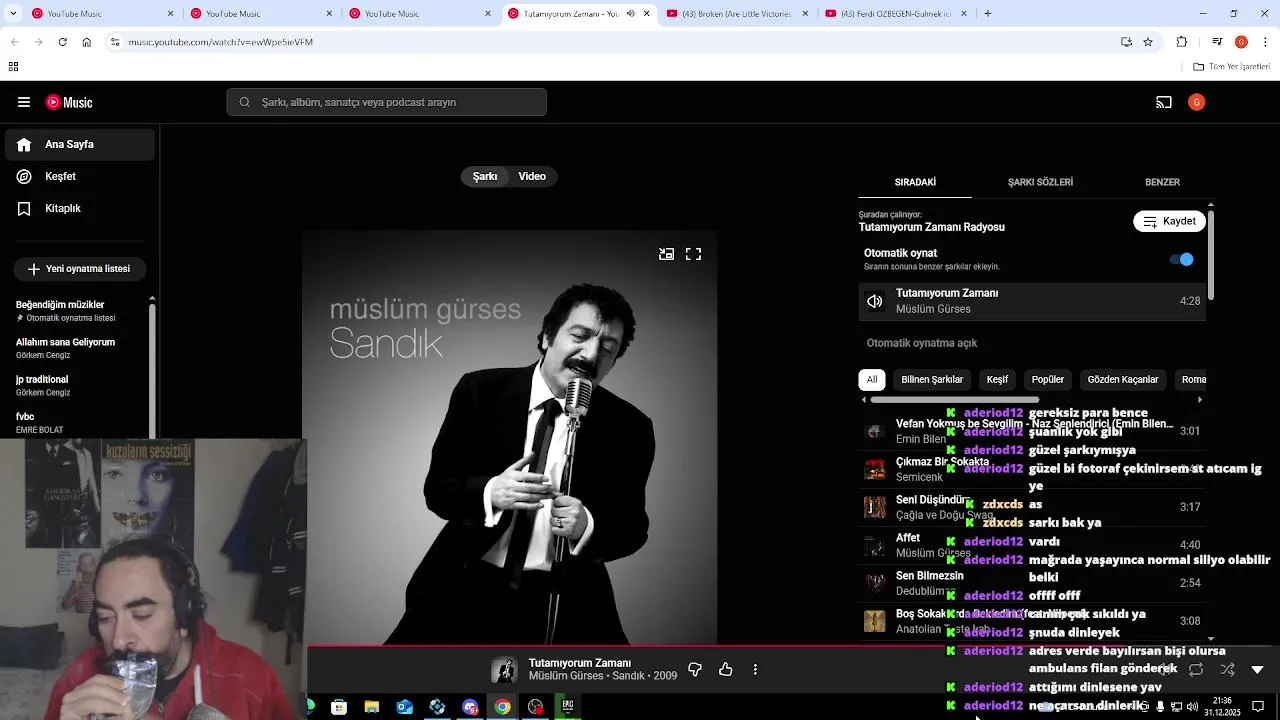Viewport: 1280px width, 720px height.
Task: Select the Keşif filter chip
Action: (997, 380)
